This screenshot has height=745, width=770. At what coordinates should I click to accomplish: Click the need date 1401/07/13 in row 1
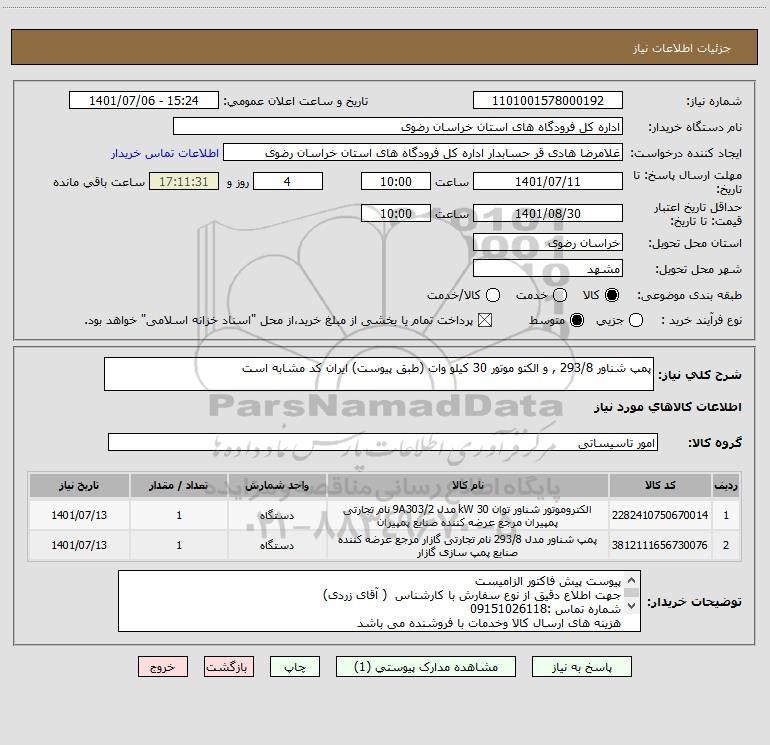(79, 515)
